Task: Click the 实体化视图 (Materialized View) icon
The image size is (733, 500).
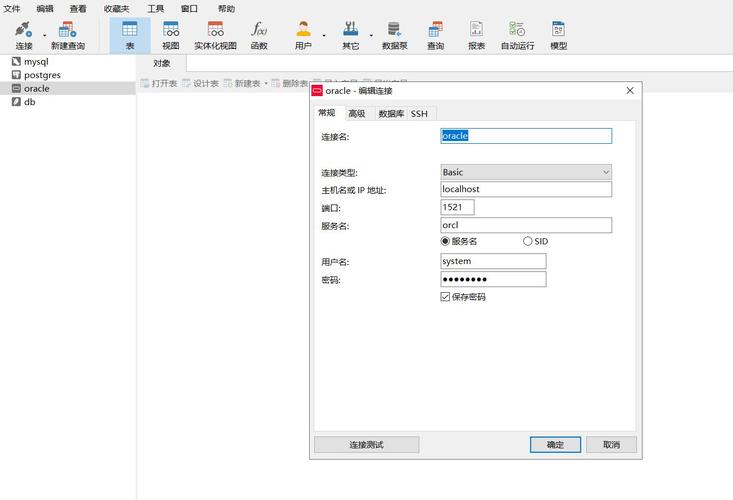Action: click(x=216, y=35)
